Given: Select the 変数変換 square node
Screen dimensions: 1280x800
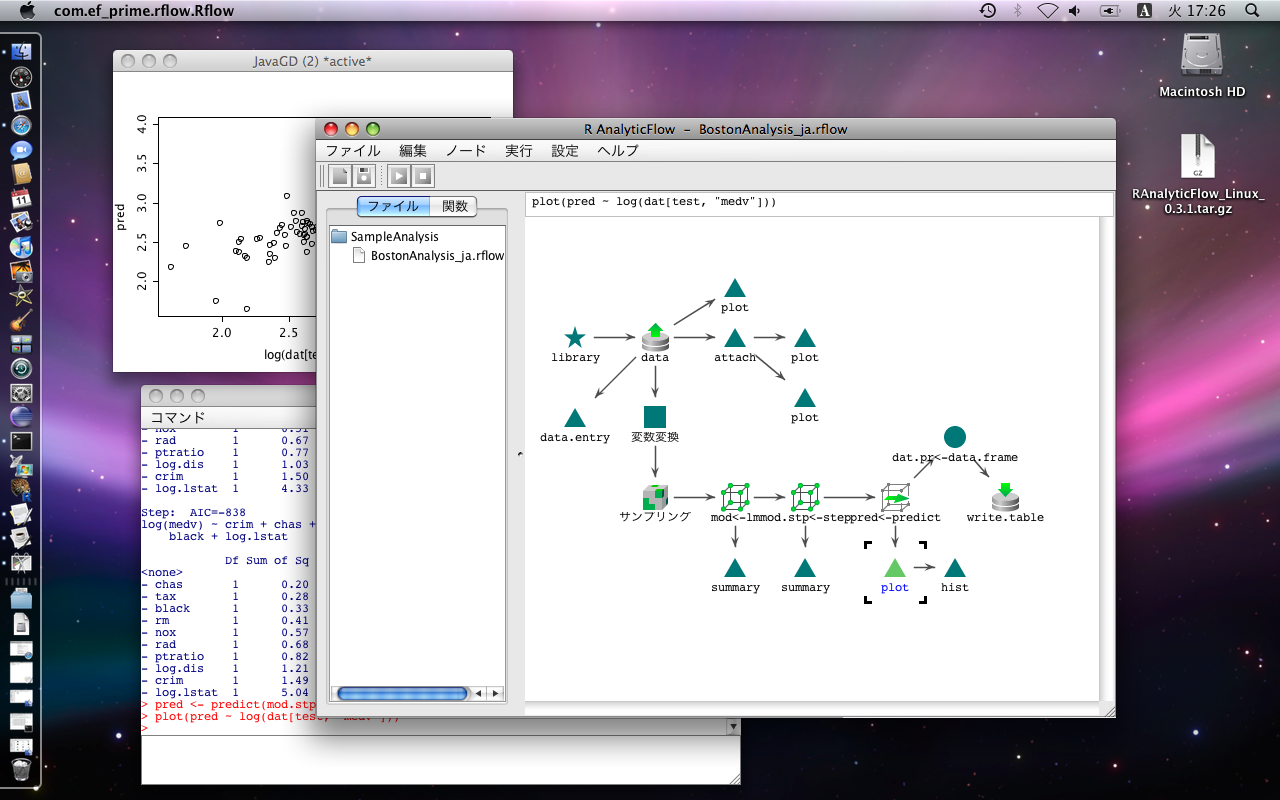Looking at the screenshot, I should pos(655,417).
